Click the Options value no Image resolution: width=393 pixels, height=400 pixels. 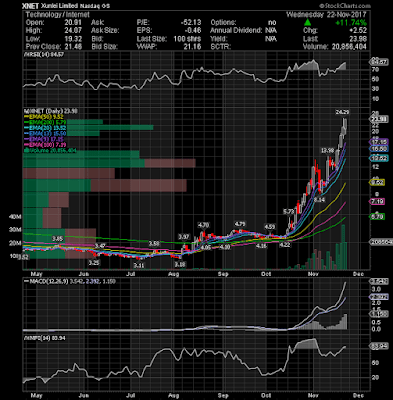coord(272,22)
